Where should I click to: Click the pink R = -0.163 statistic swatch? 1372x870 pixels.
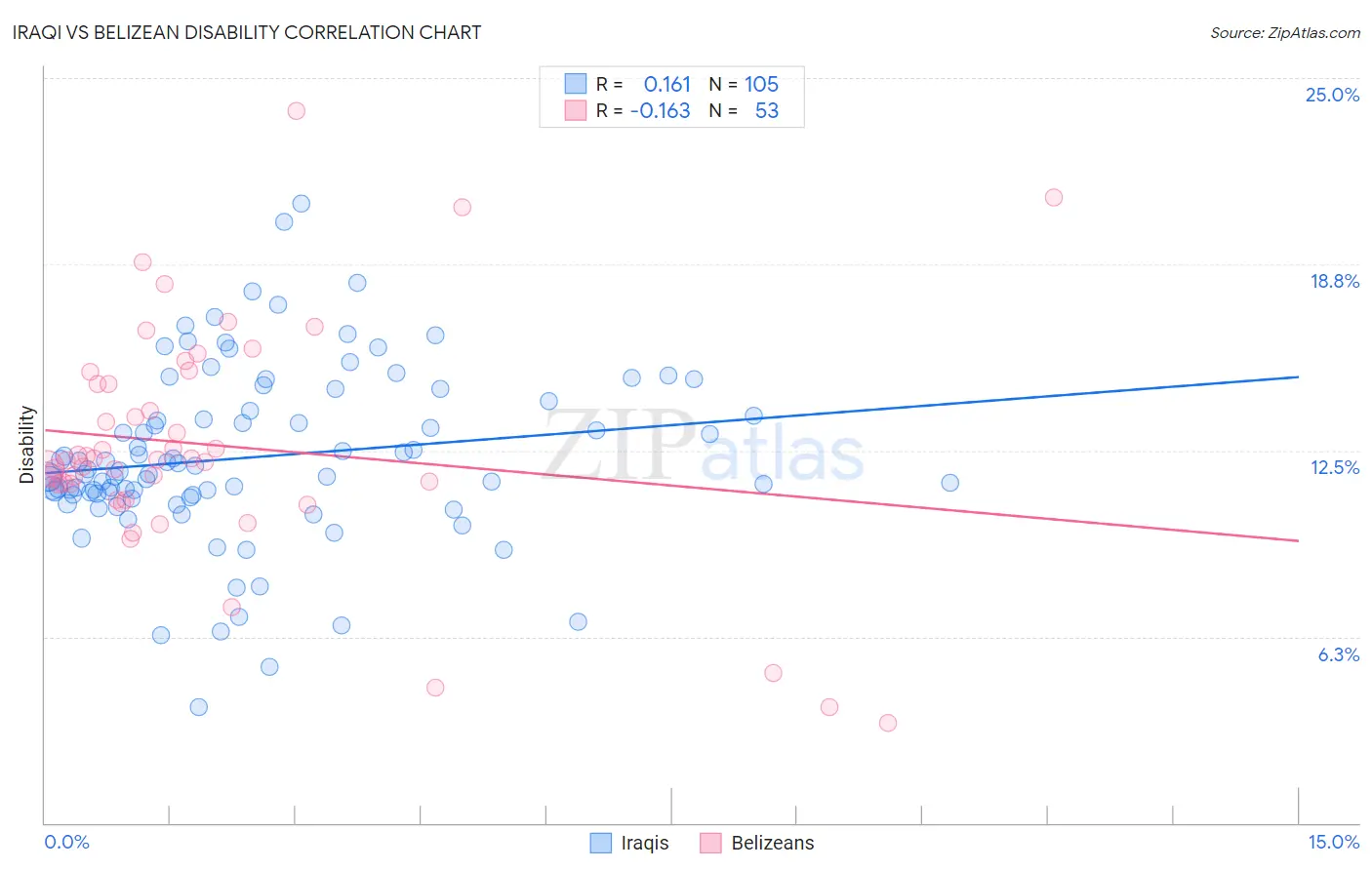[576, 111]
